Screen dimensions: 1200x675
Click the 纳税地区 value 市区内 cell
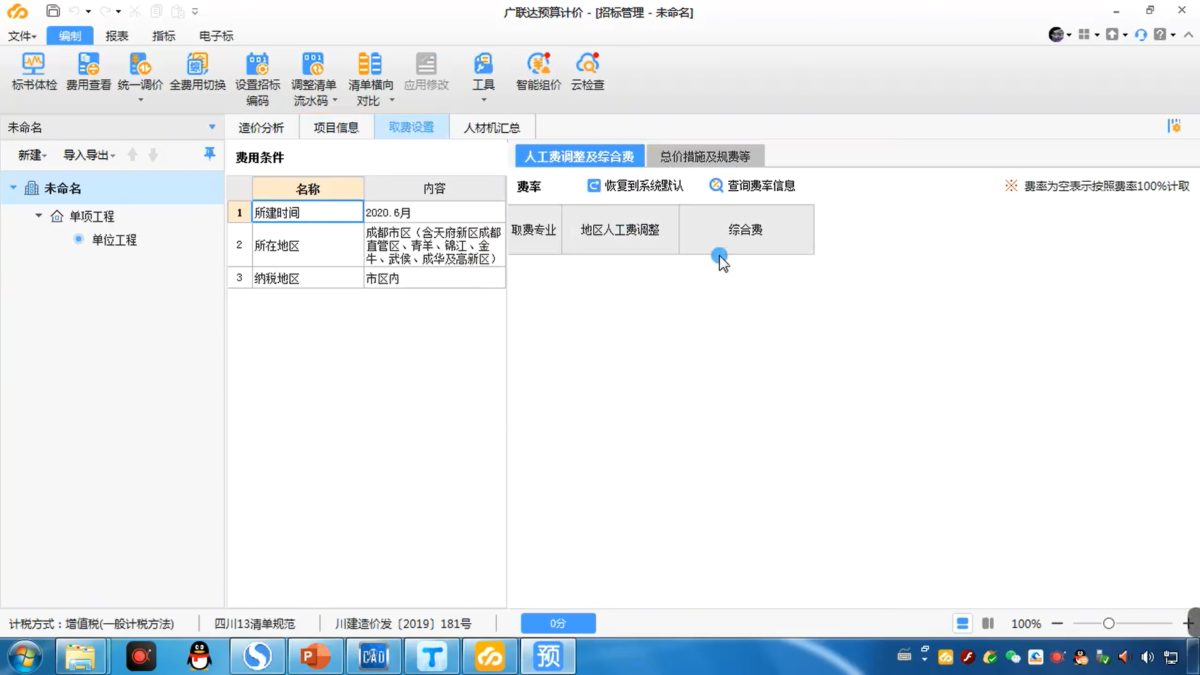(x=434, y=278)
